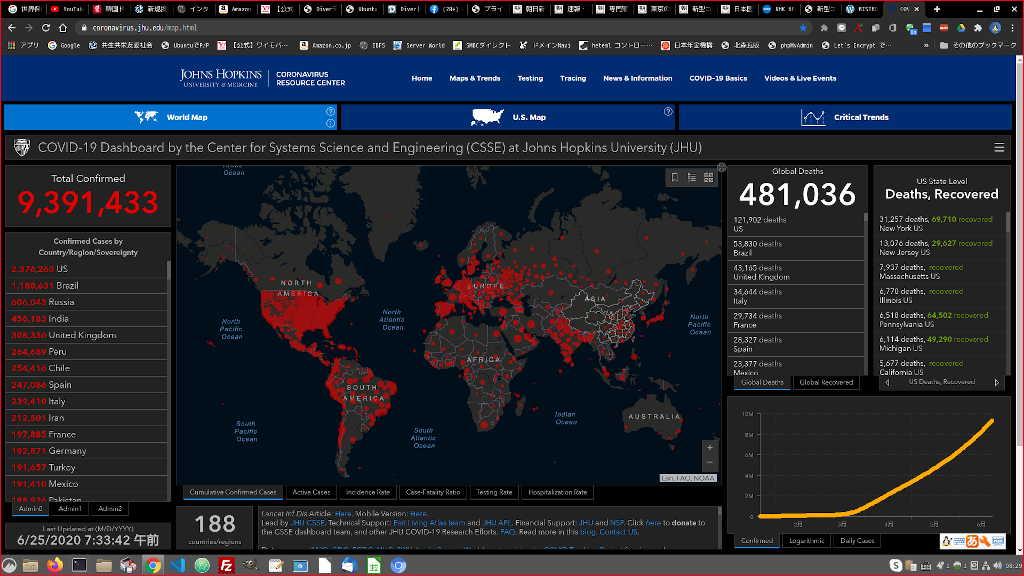The width and height of the screenshot is (1024, 576).
Task: Show the Logarithmic chart tab
Action: [x=806, y=541]
